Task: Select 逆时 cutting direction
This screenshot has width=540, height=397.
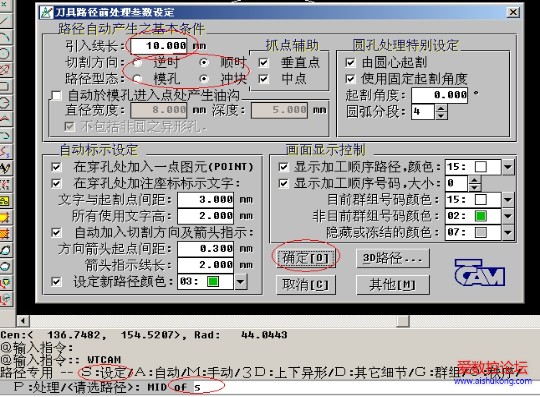Action: tap(137, 63)
